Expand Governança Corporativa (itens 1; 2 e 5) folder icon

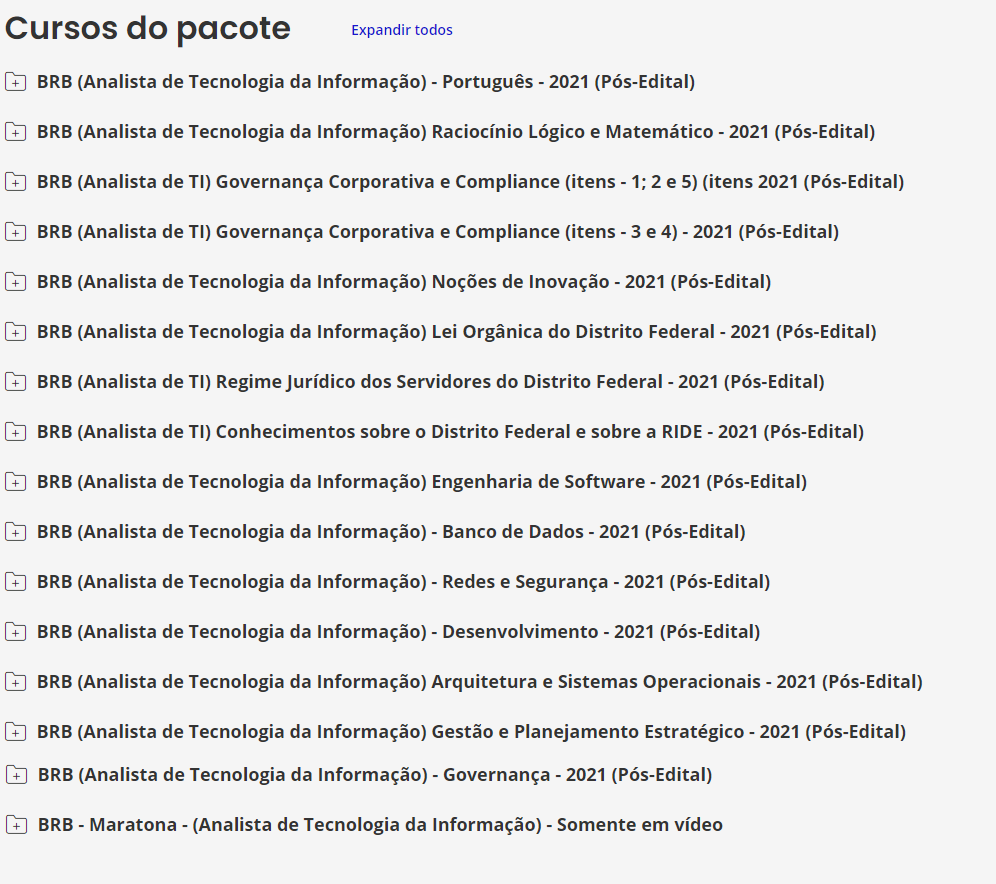[x=15, y=182]
